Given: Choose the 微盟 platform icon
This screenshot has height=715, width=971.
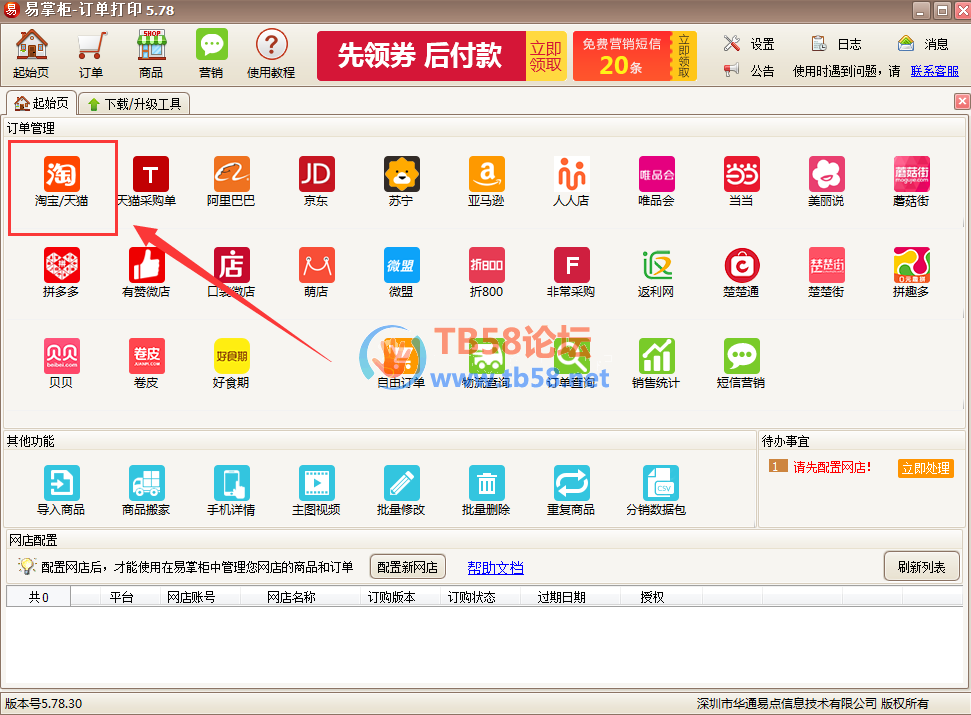Looking at the screenshot, I should click(x=401, y=272).
